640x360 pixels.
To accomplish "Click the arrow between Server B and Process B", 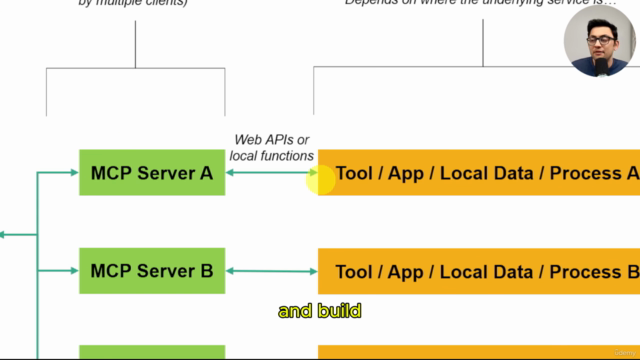I will [271, 271].
